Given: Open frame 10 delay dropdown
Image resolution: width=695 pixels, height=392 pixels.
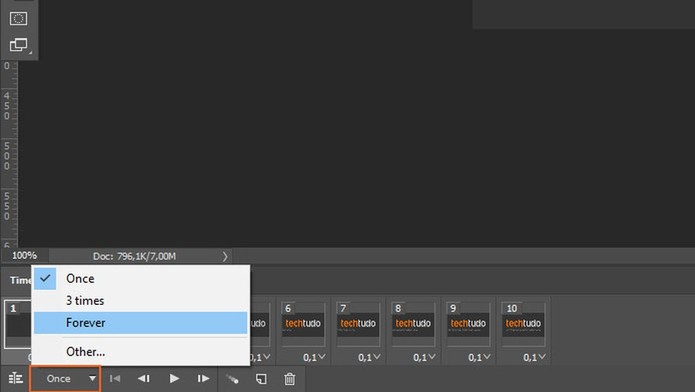Looking at the screenshot, I should click(x=534, y=357).
